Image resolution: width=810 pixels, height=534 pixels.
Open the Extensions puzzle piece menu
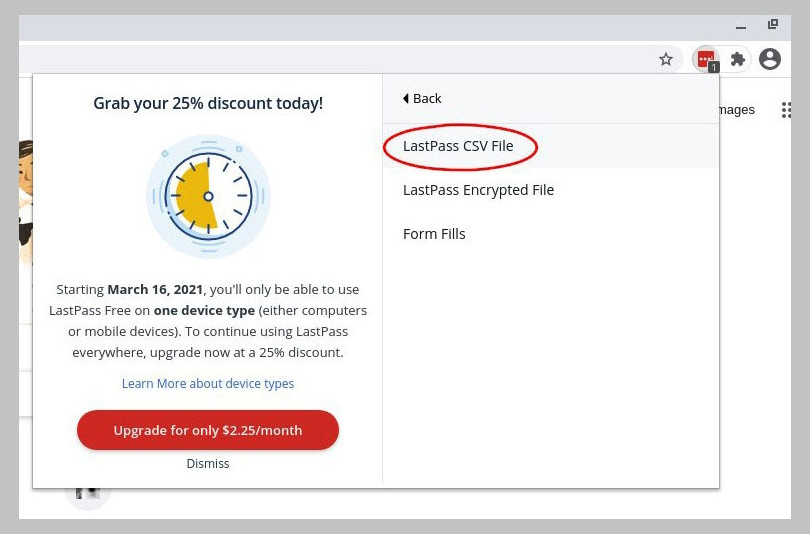tap(738, 59)
